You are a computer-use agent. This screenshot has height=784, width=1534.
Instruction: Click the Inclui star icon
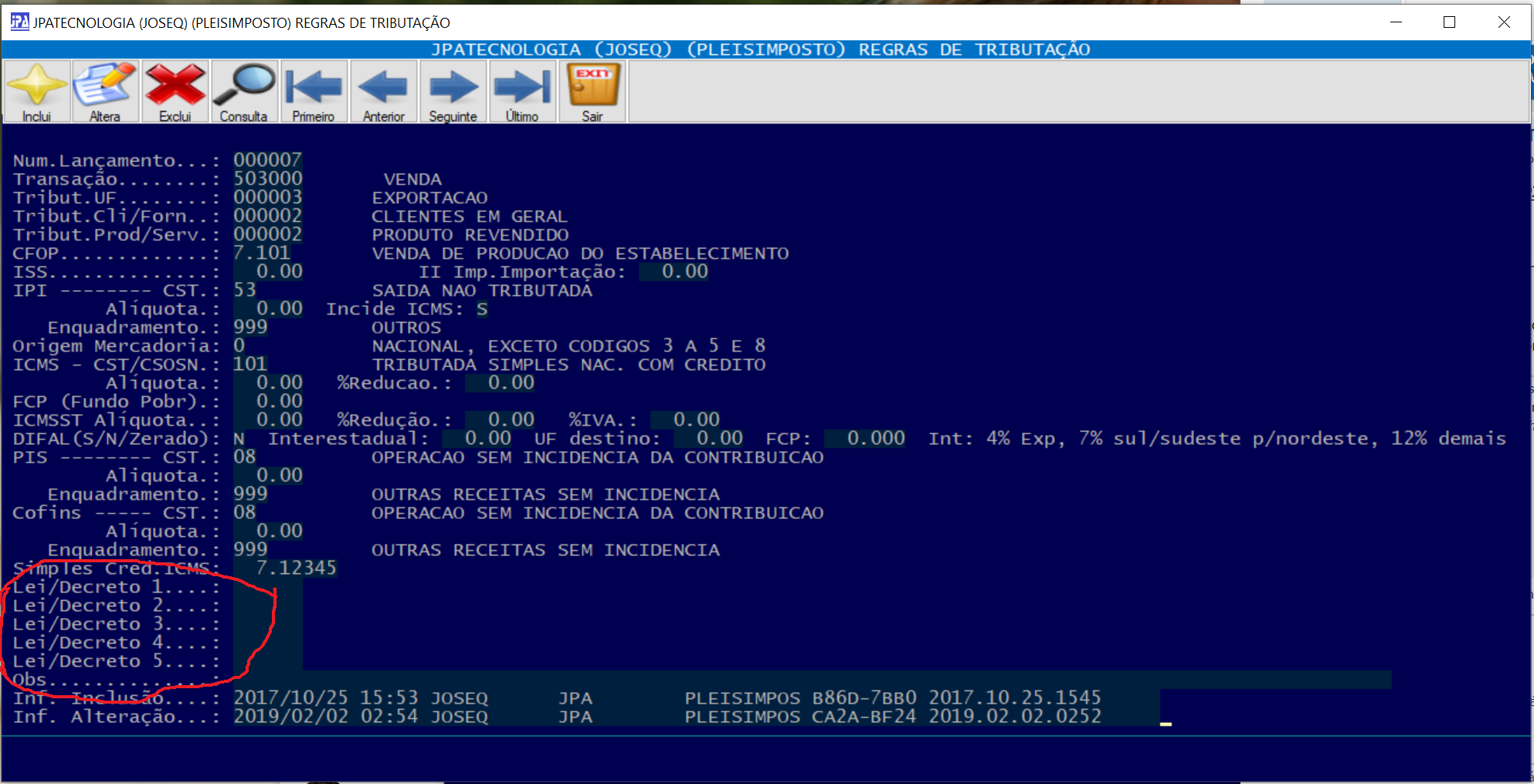pos(36,92)
